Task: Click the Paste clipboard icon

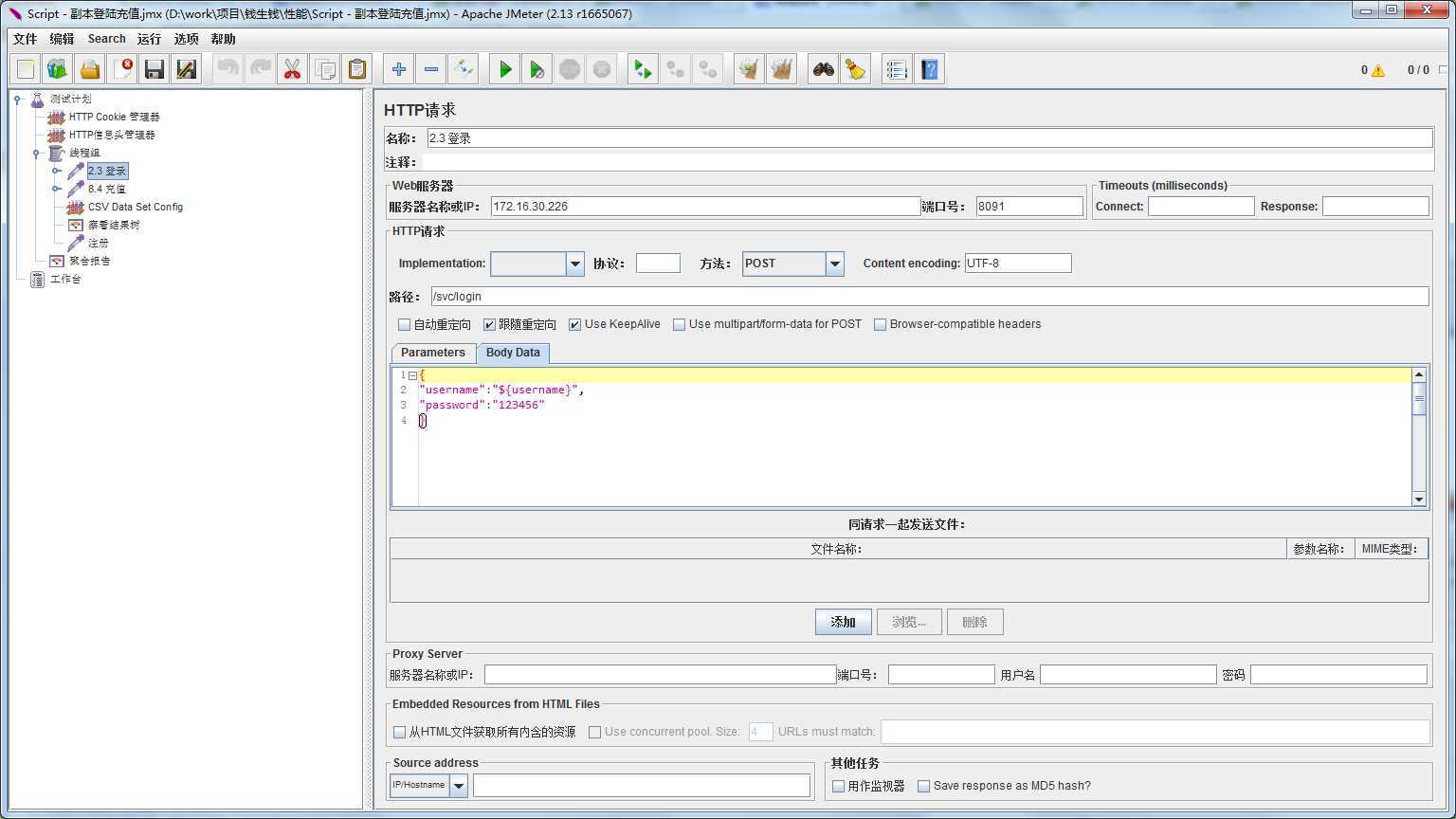Action: (x=356, y=69)
